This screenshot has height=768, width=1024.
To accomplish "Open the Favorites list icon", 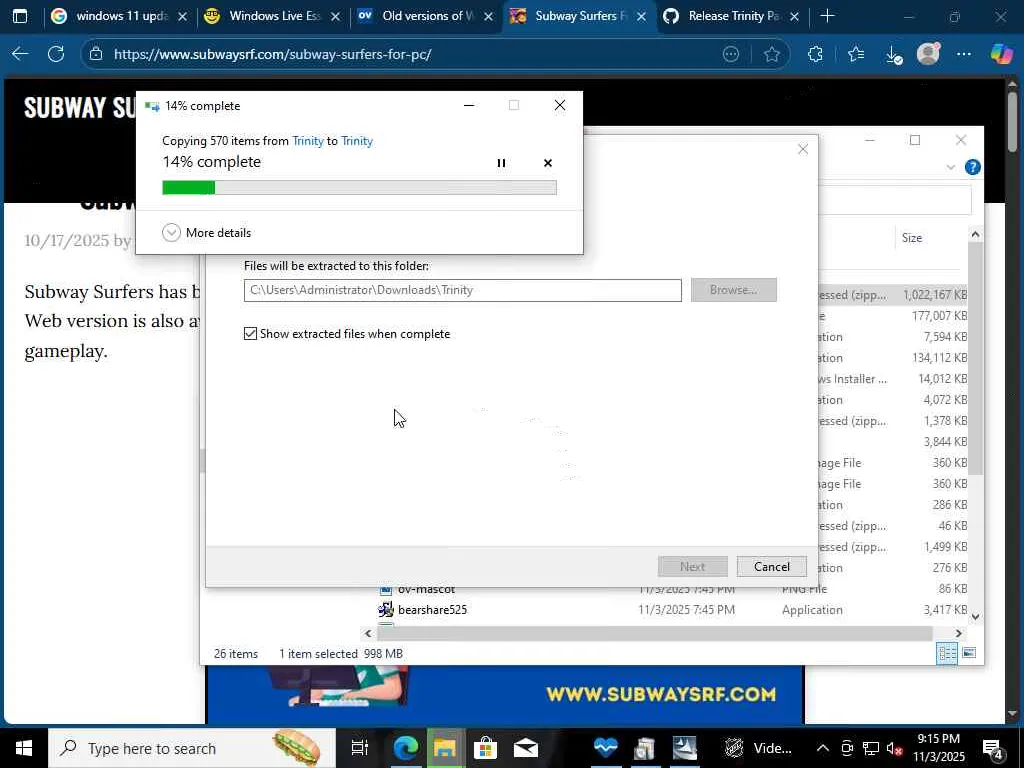I will (x=856, y=54).
